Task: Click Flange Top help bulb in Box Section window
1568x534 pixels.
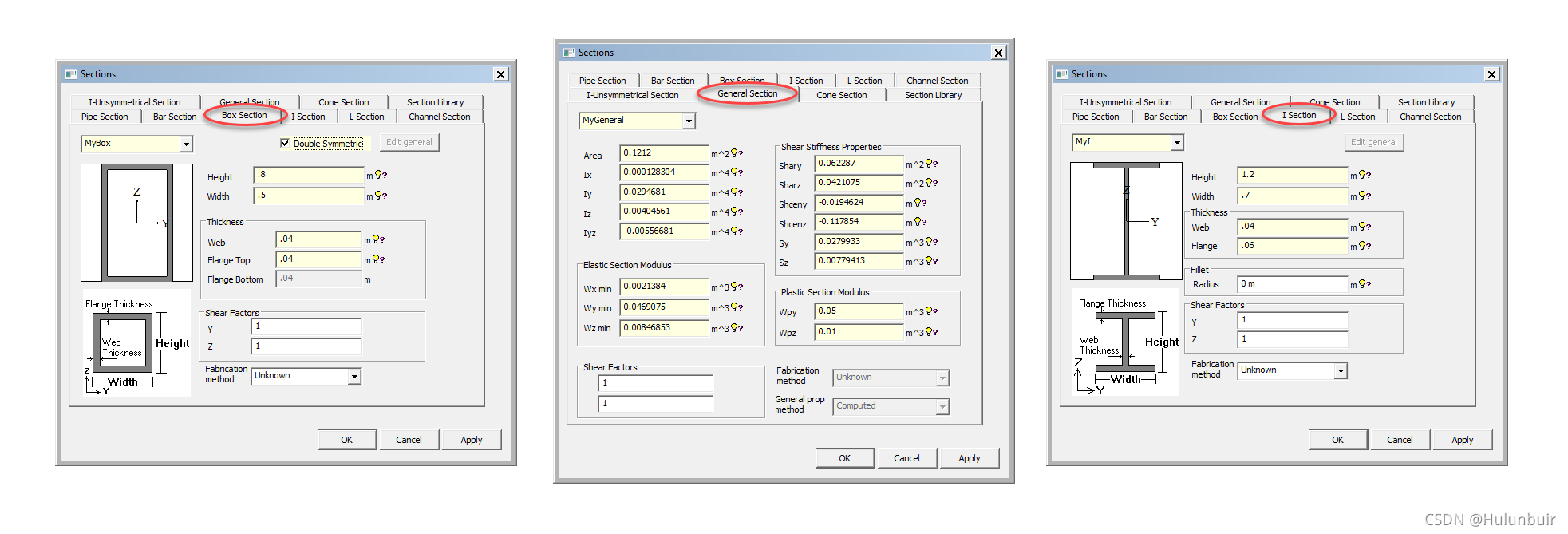Action: click(x=380, y=259)
